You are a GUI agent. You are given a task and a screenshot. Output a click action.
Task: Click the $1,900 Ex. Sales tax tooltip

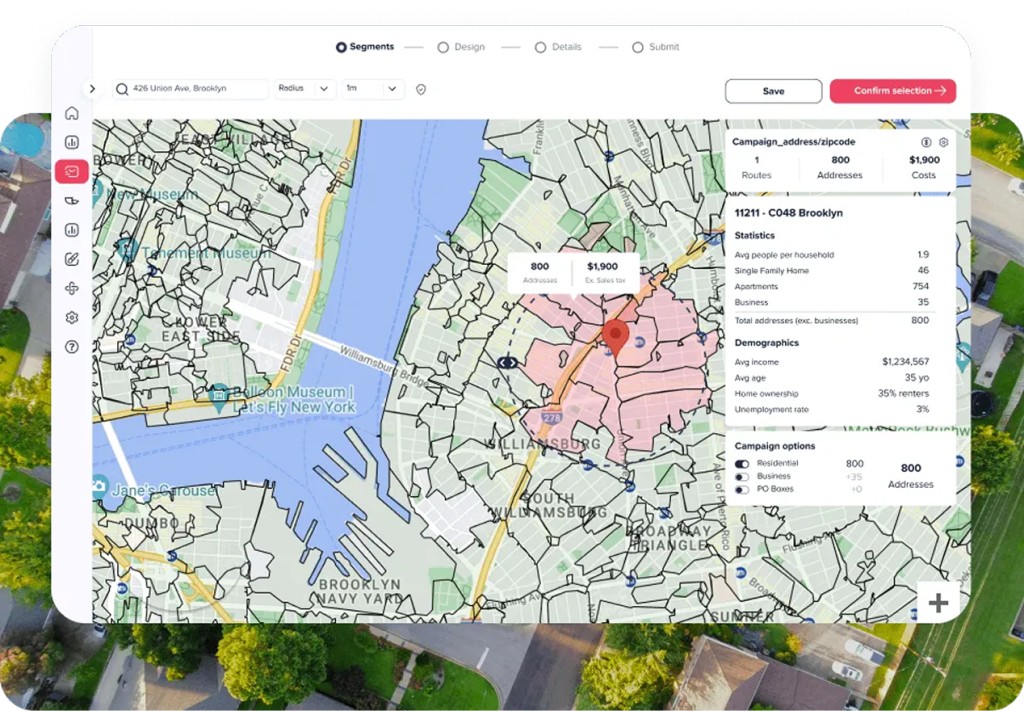605,272
